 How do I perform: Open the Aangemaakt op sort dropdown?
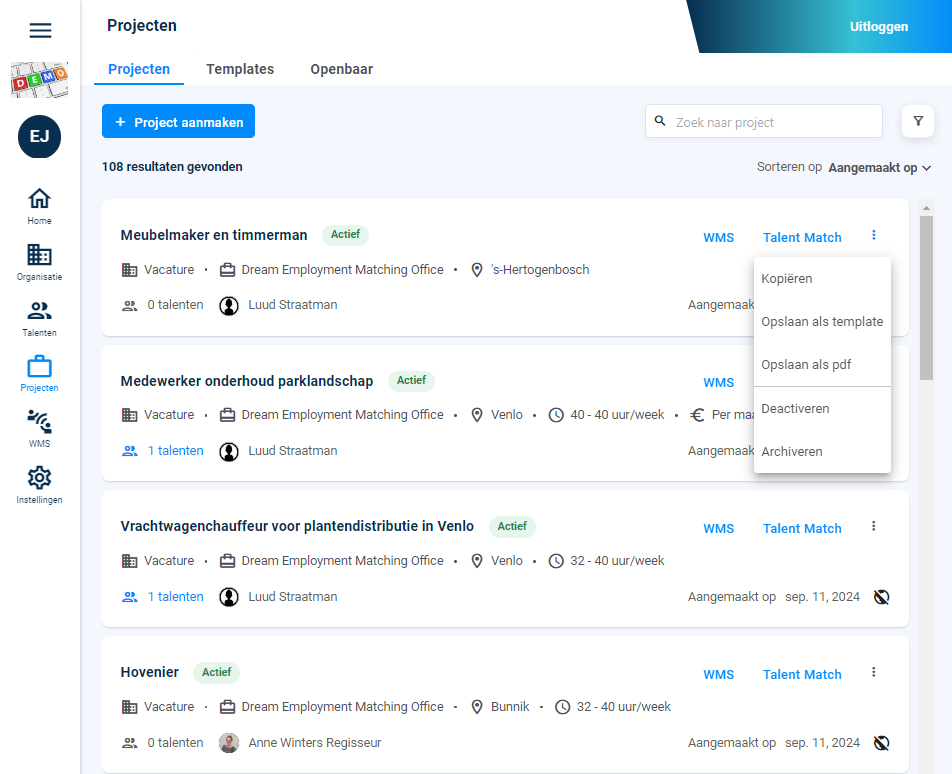click(880, 168)
